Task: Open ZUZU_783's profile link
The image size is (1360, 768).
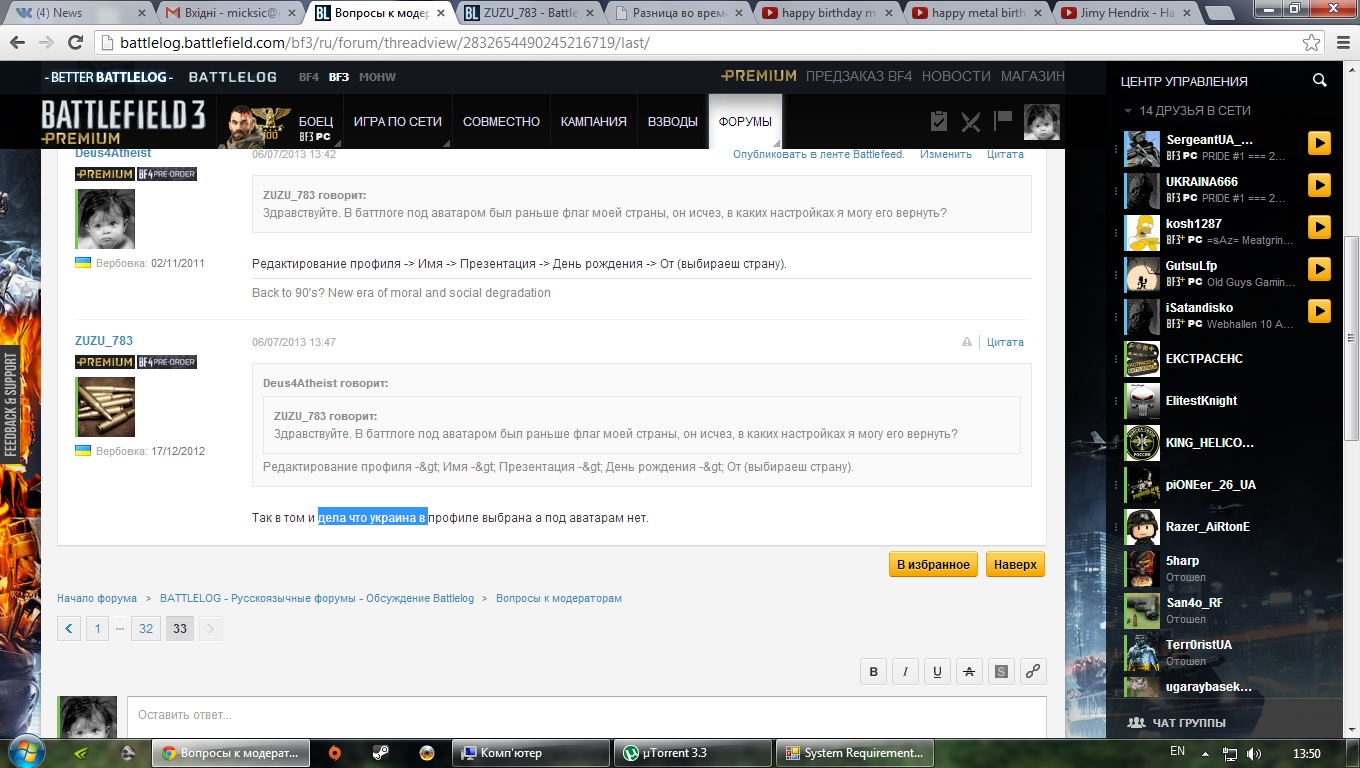Action: [104, 341]
